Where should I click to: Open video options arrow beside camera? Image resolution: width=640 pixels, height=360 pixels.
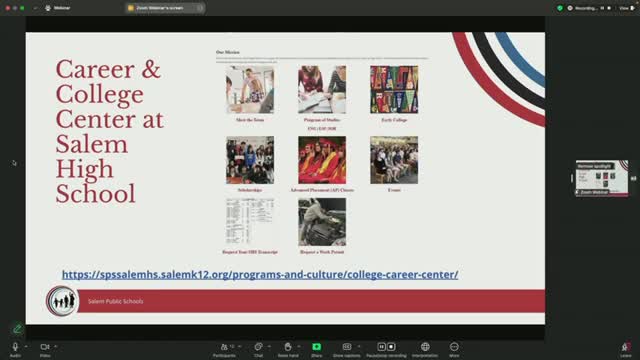(x=56, y=347)
